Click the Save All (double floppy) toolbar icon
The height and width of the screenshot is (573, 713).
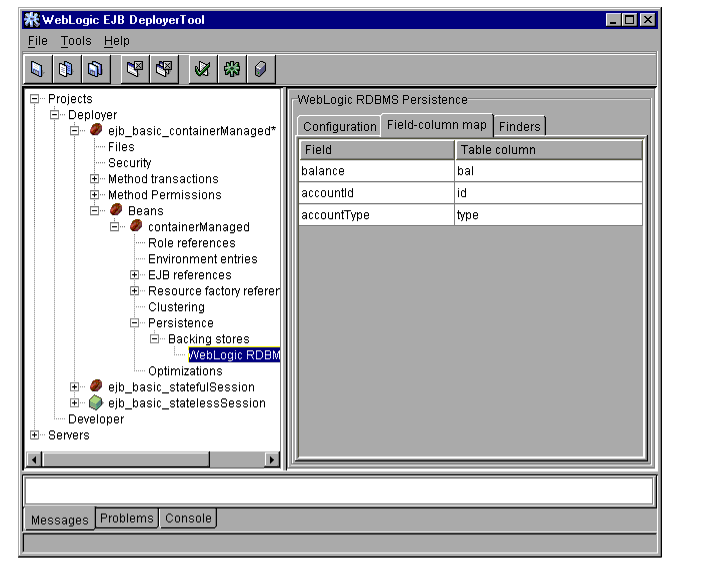[x=95, y=69]
